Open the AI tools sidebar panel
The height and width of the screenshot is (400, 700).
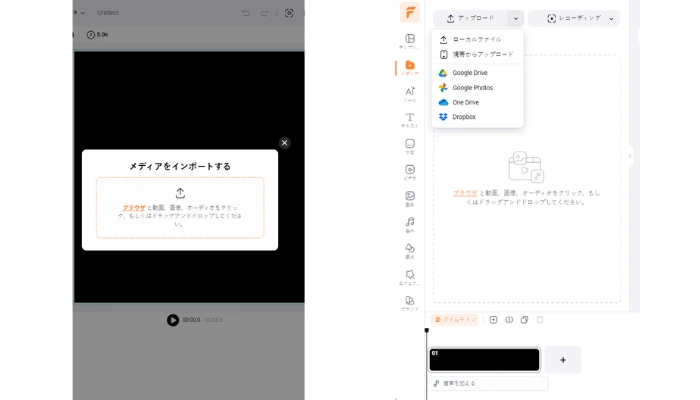tap(409, 94)
